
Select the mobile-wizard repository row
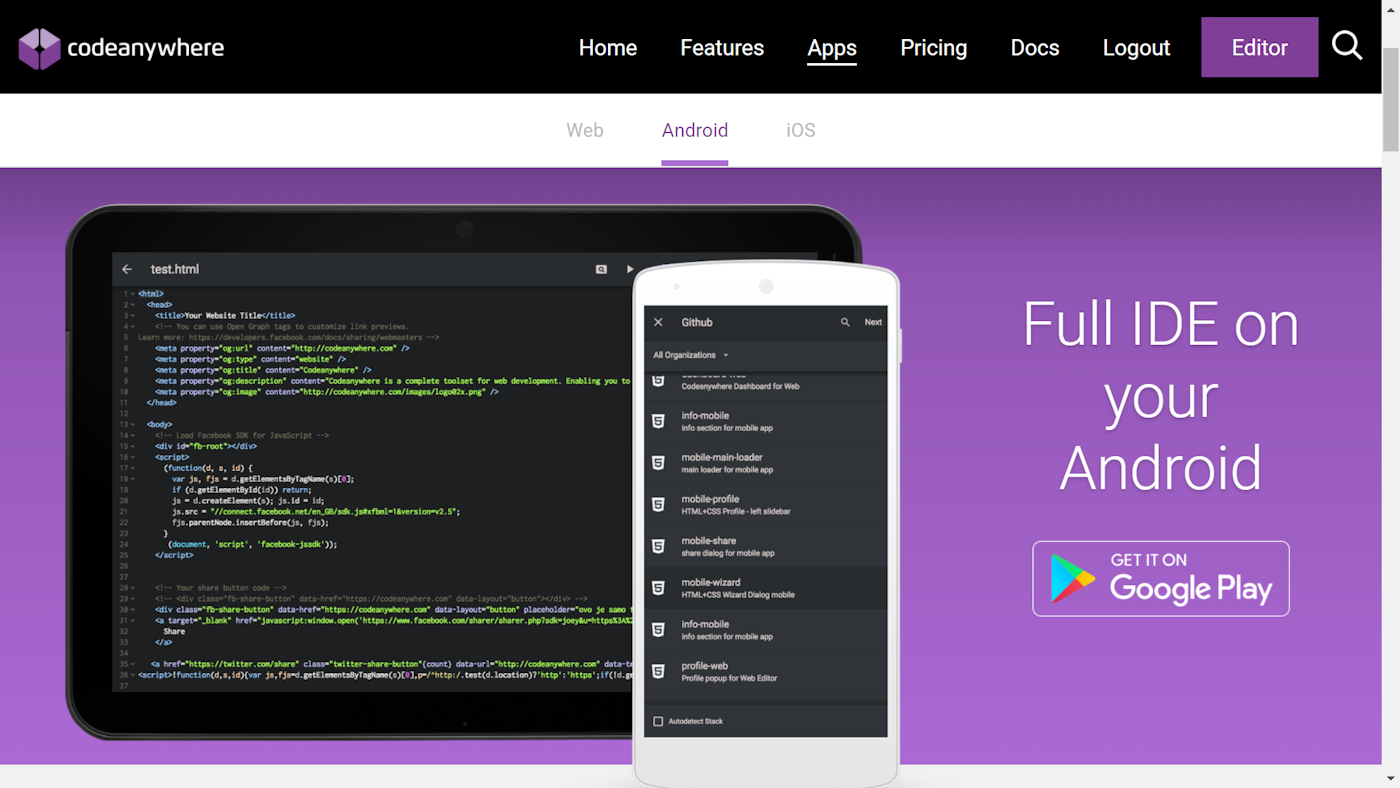point(766,589)
